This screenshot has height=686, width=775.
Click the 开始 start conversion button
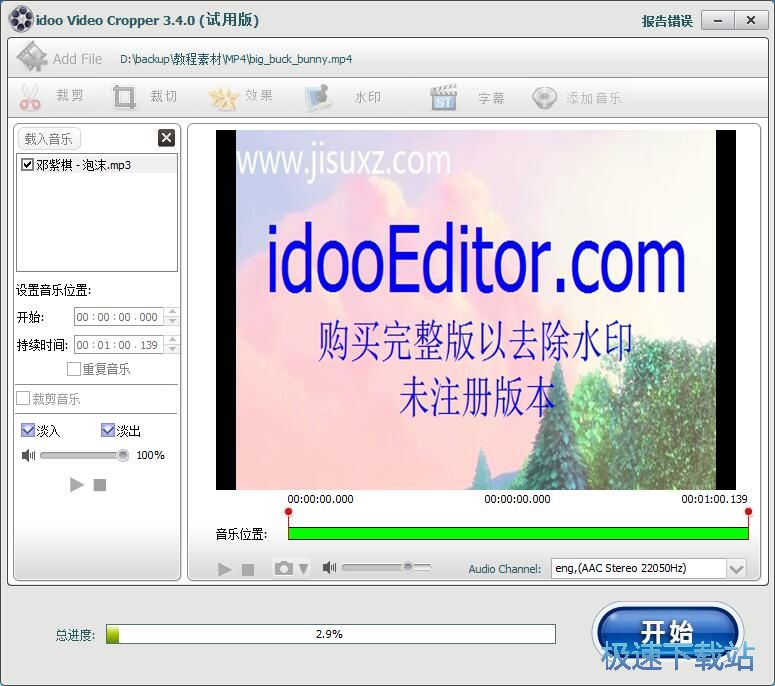click(667, 632)
